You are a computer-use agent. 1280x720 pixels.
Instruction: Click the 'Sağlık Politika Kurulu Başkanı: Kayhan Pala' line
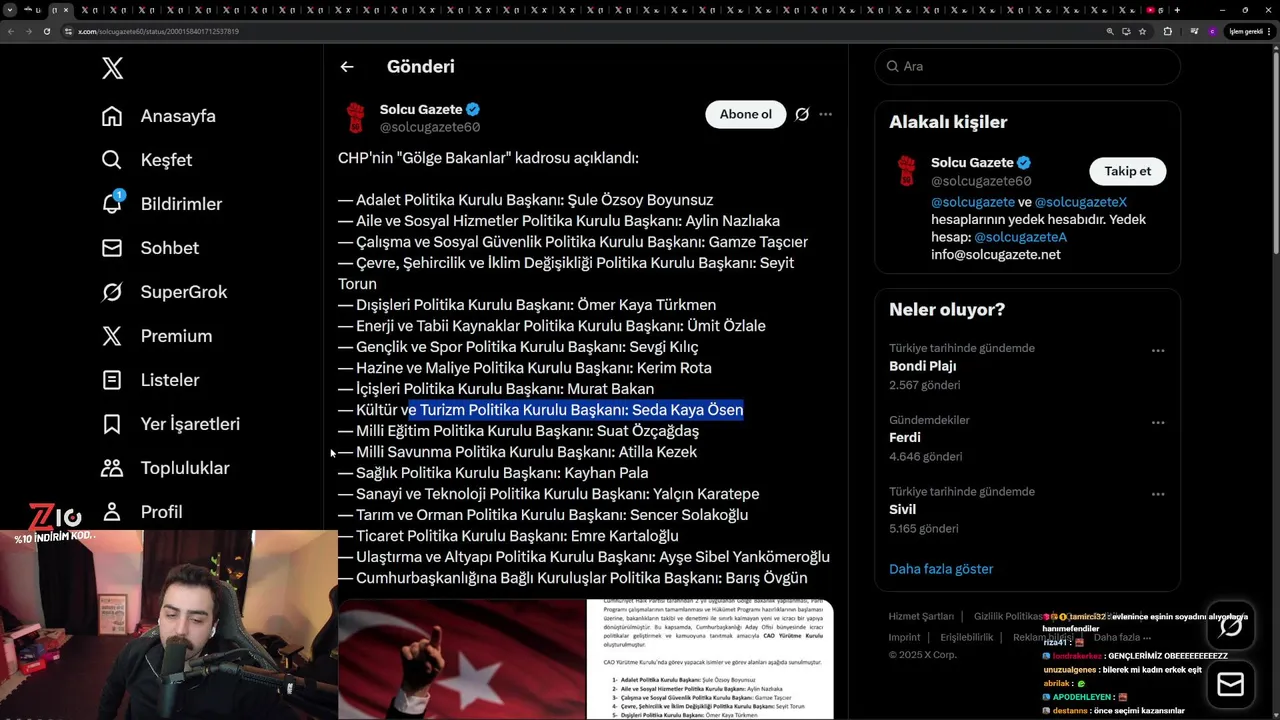tap(493, 473)
